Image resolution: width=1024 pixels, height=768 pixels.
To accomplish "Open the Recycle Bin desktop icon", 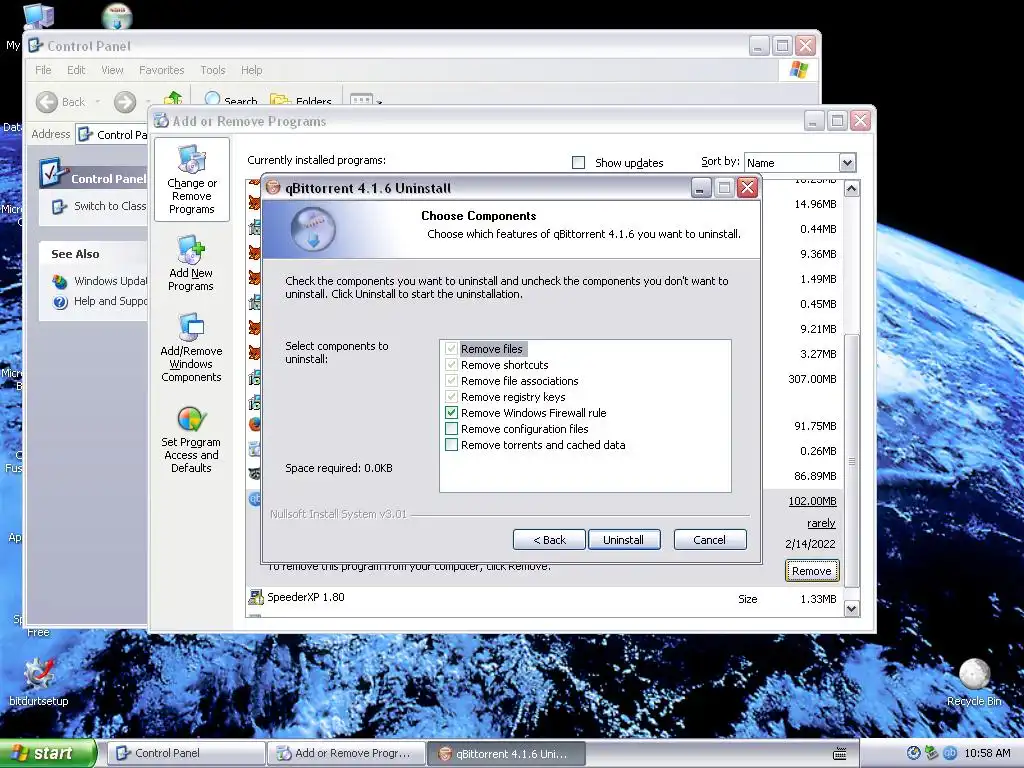I will [x=974, y=683].
